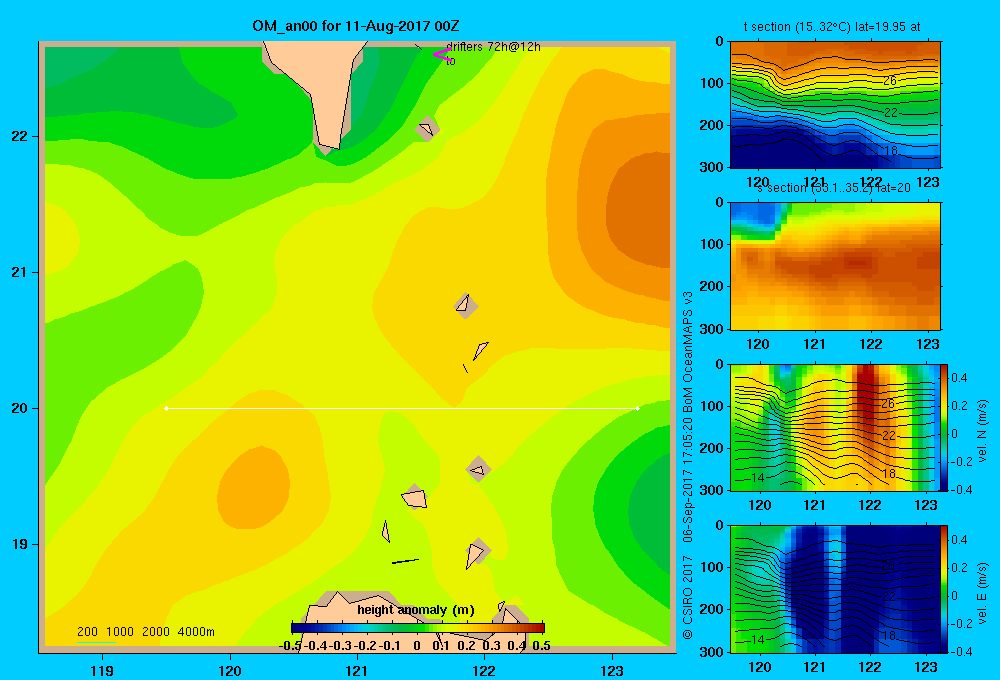Click the latitude 20 label on main map axis
Viewport: 1000px width, 680px height.
(x=20, y=408)
